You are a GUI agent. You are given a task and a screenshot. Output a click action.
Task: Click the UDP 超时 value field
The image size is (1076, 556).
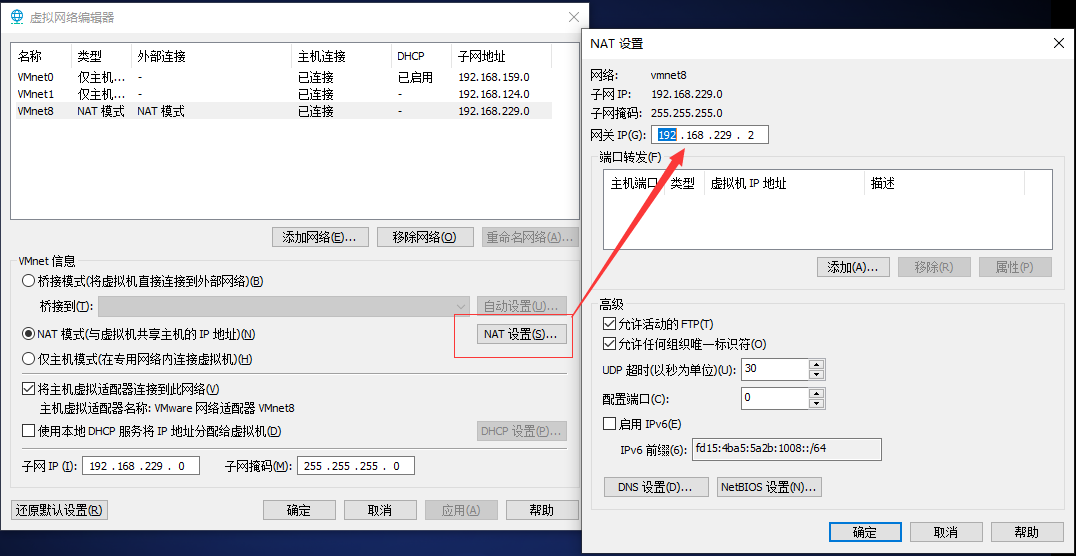click(x=775, y=369)
